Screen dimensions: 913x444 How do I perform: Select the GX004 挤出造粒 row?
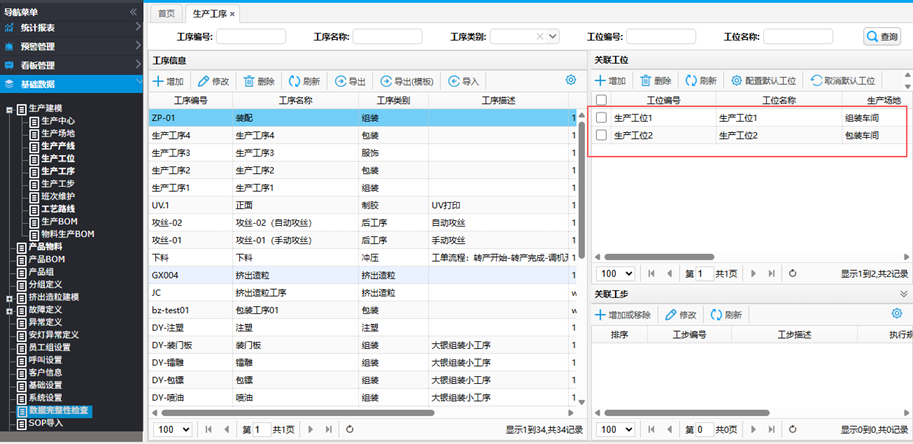pyautogui.click(x=363, y=275)
